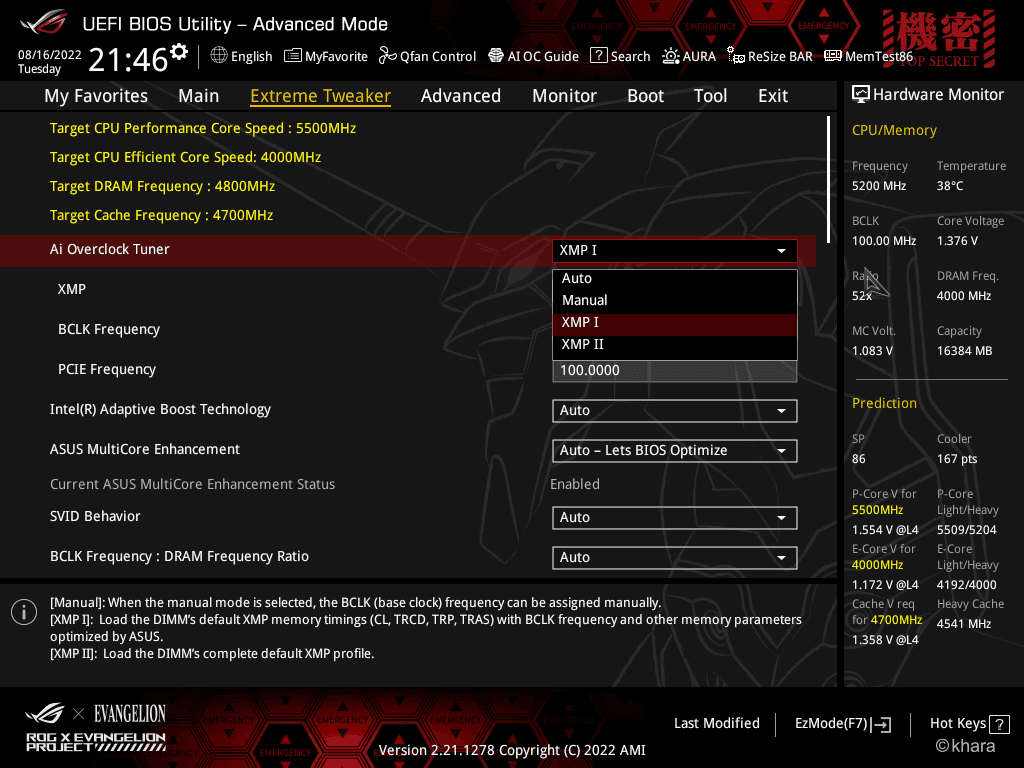Click the vertical scrollbar of settings list
This screenshot has width=1024, height=768.
point(828,180)
